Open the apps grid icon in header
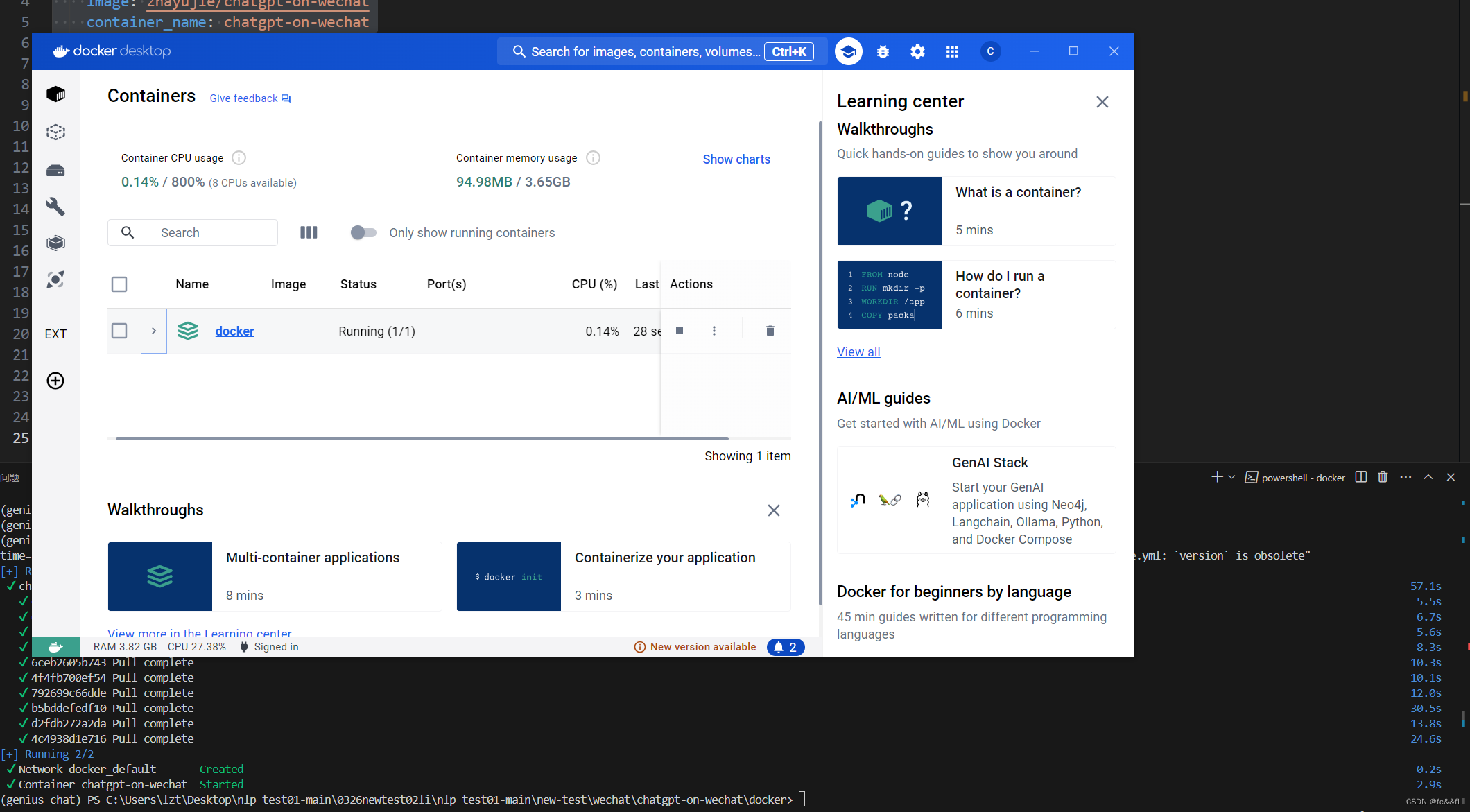This screenshot has width=1470, height=812. (x=952, y=52)
